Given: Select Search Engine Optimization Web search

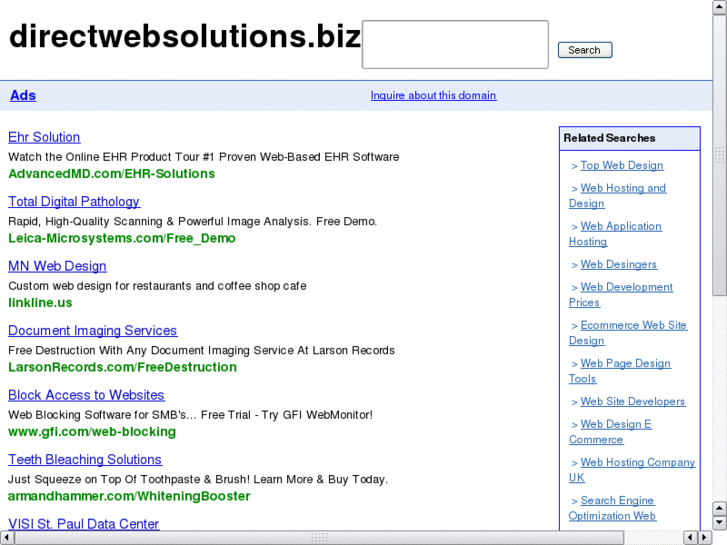Looking at the screenshot, I should click(612, 508).
